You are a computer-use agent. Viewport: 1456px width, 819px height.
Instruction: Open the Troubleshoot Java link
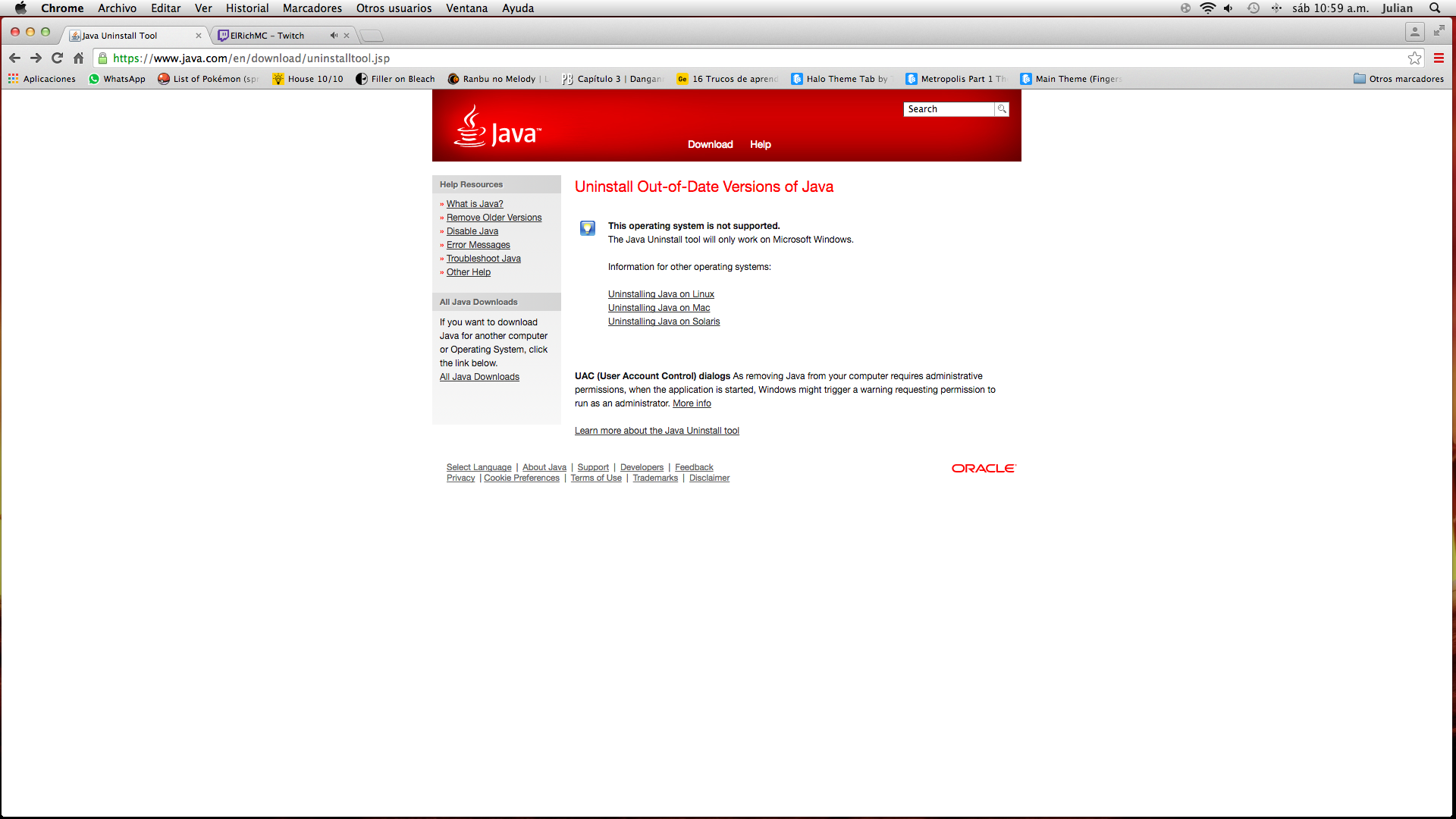tap(483, 259)
